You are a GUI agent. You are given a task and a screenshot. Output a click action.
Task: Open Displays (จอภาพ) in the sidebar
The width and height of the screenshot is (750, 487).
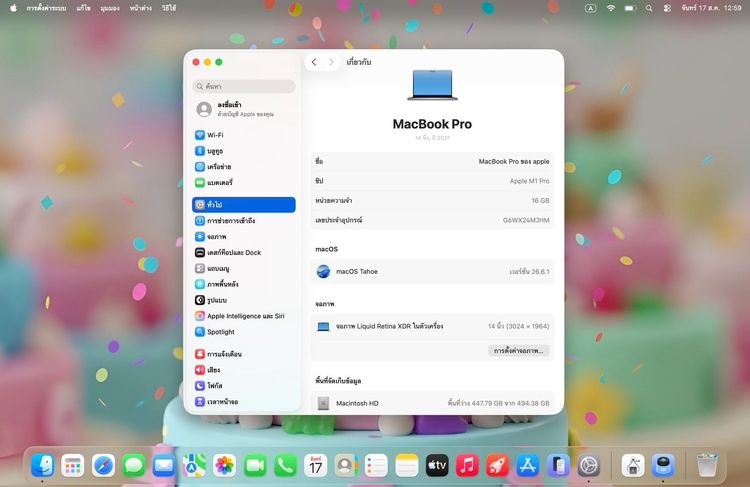[x=243, y=236]
